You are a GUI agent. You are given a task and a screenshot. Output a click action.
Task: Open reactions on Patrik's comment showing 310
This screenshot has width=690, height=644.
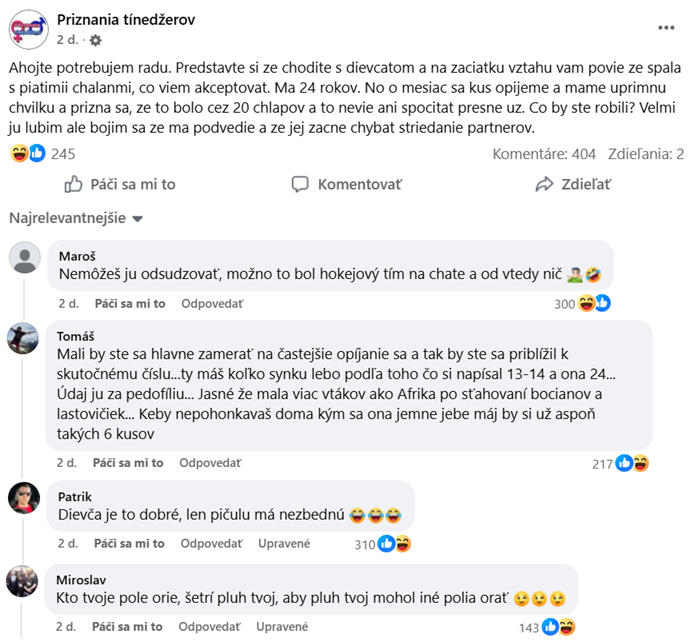394,544
